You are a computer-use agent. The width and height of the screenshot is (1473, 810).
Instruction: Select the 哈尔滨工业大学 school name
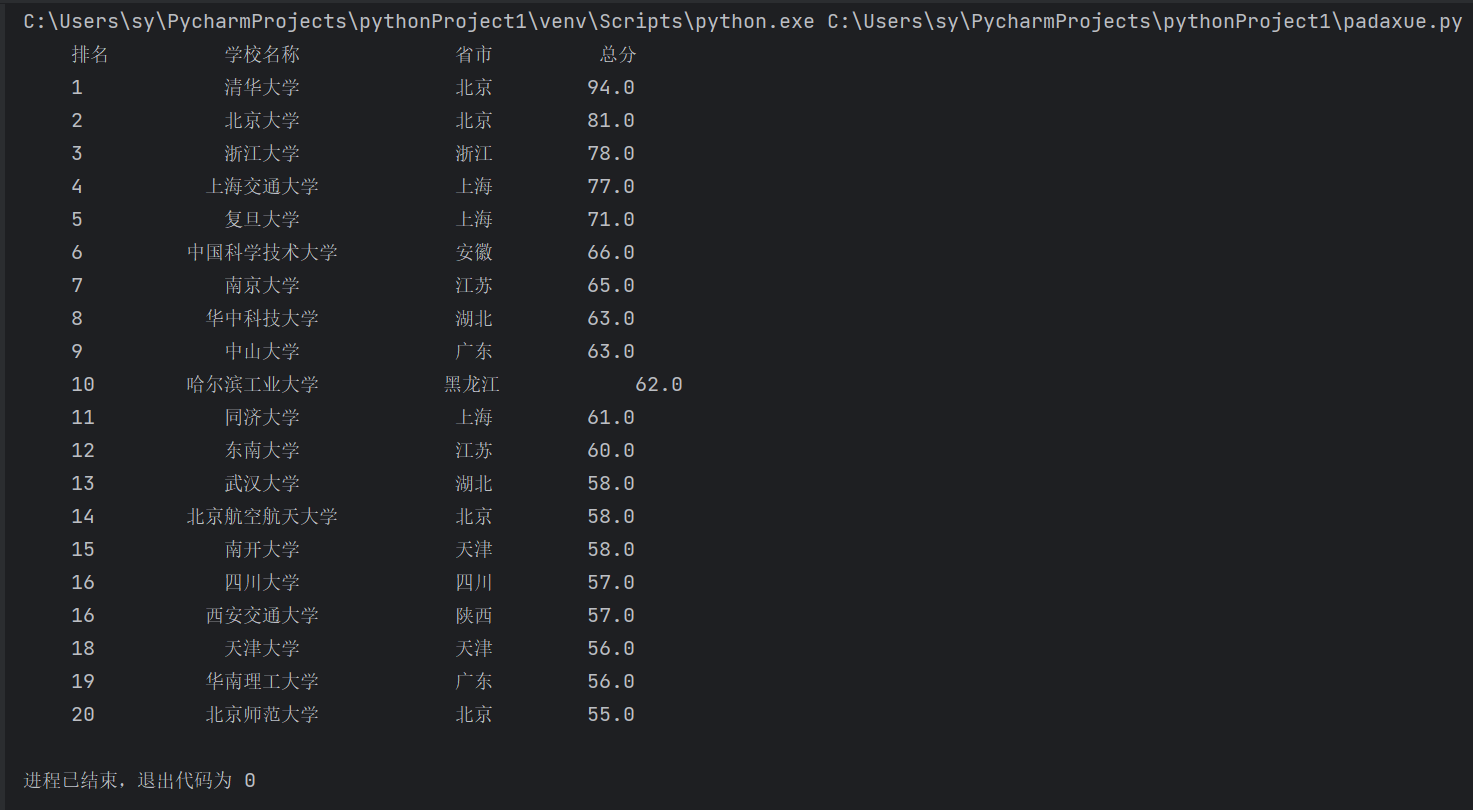253,385
